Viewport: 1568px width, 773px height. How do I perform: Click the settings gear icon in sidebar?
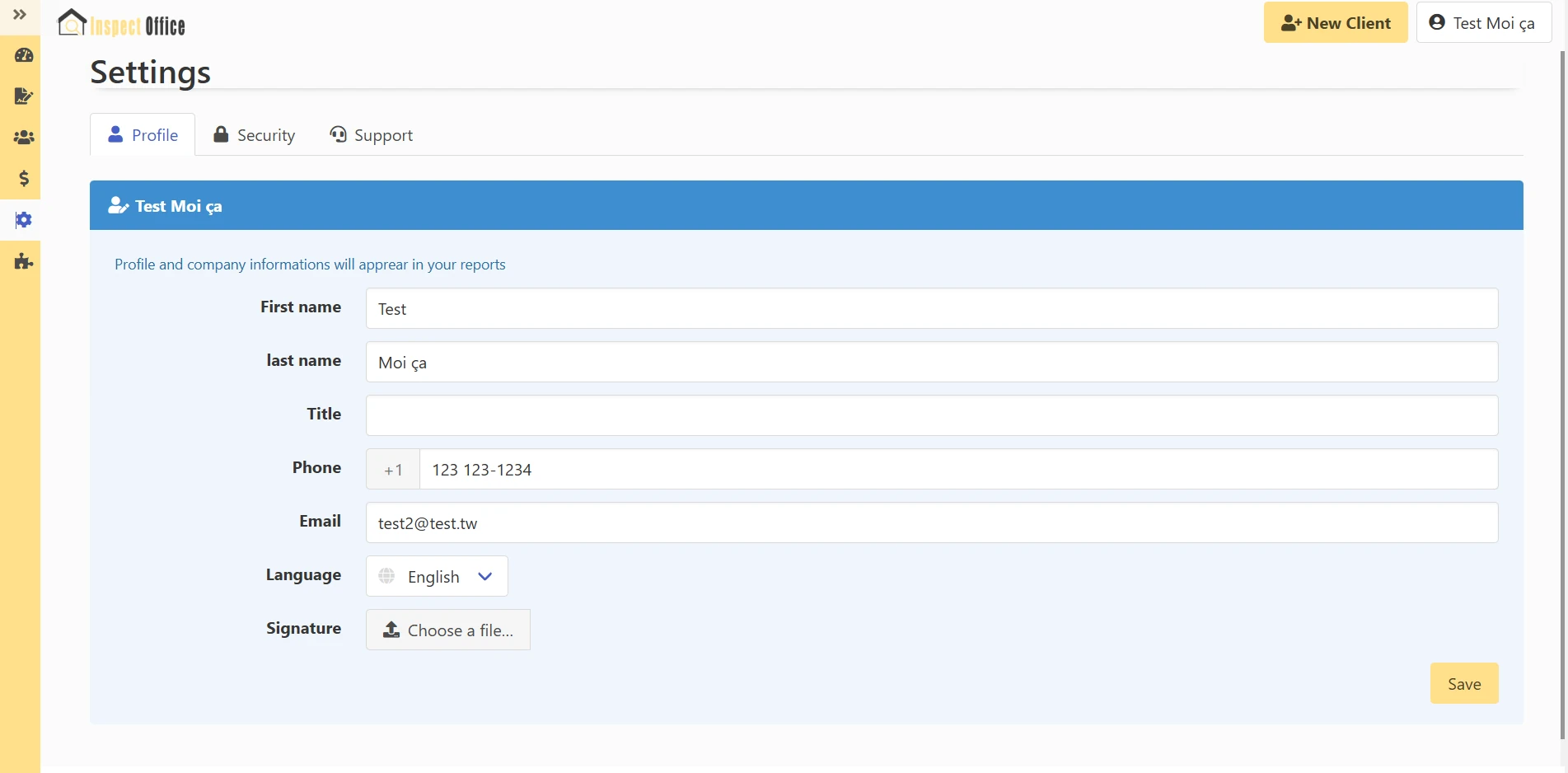(23, 220)
